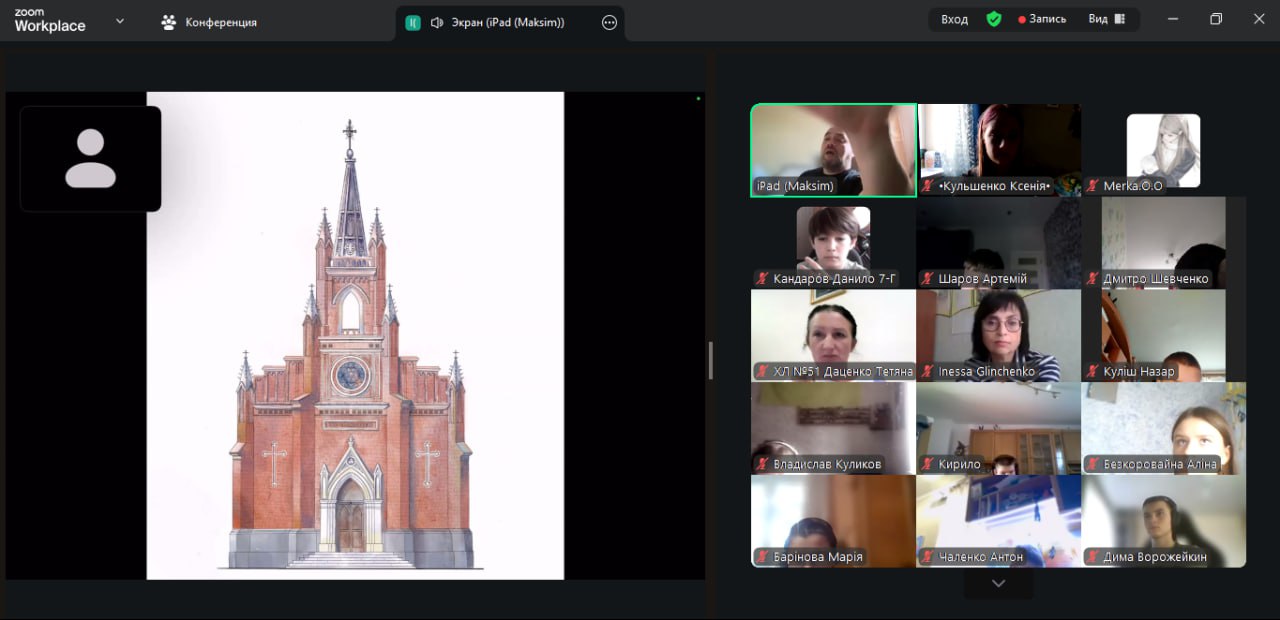Expand the Zoom Workplace dropdown arrow
This screenshot has height=620, width=1280.
[120, 21]
